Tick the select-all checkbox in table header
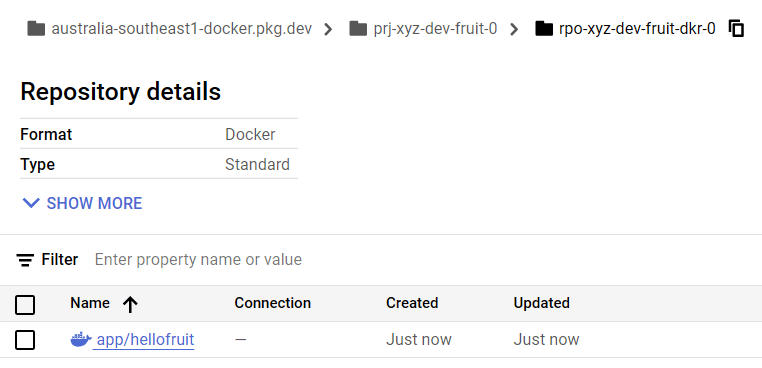Viewport: 762px width, 368px height. click(x=25, y=305)
